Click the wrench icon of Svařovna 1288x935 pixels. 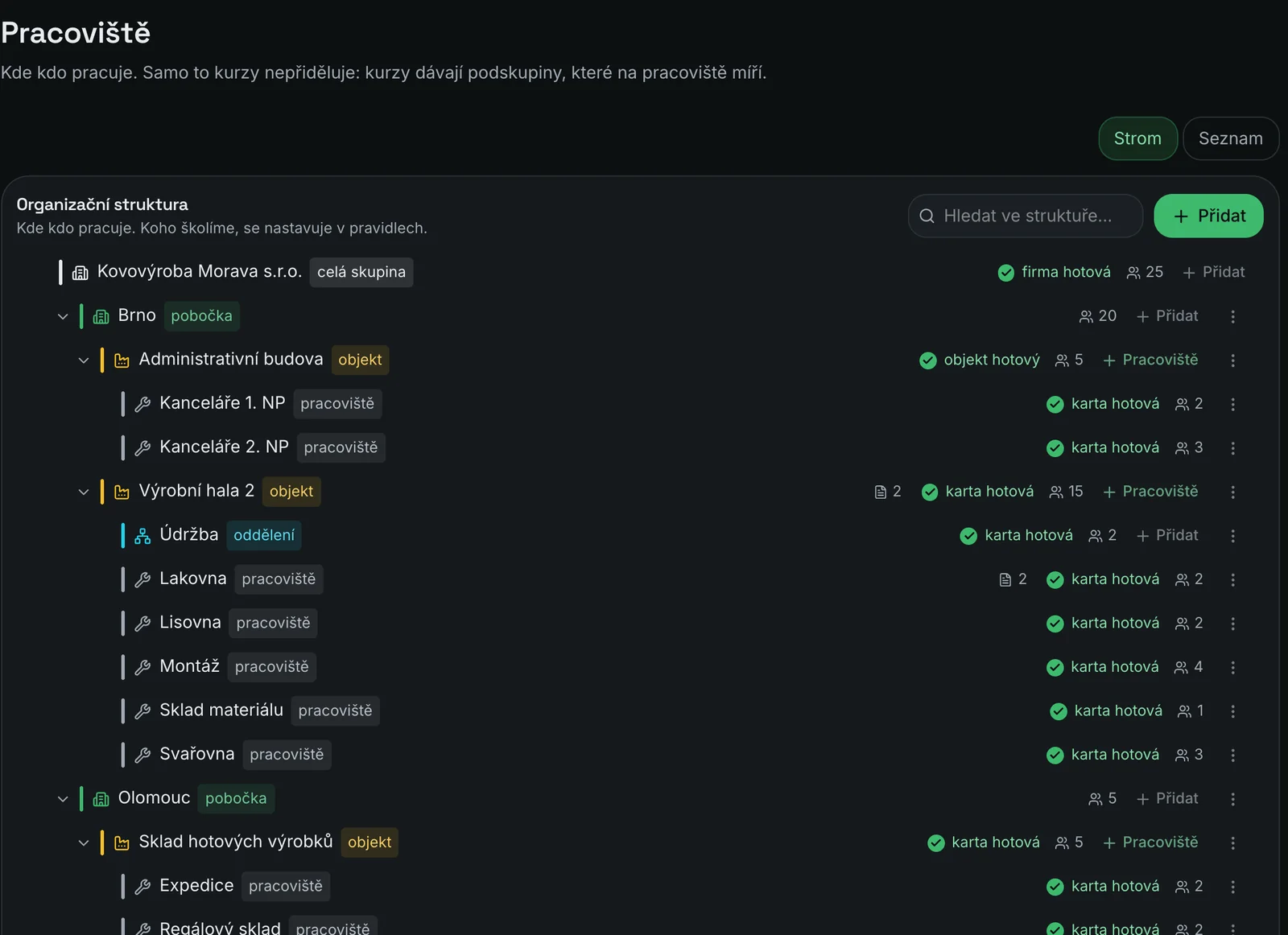tap(142, 755)
